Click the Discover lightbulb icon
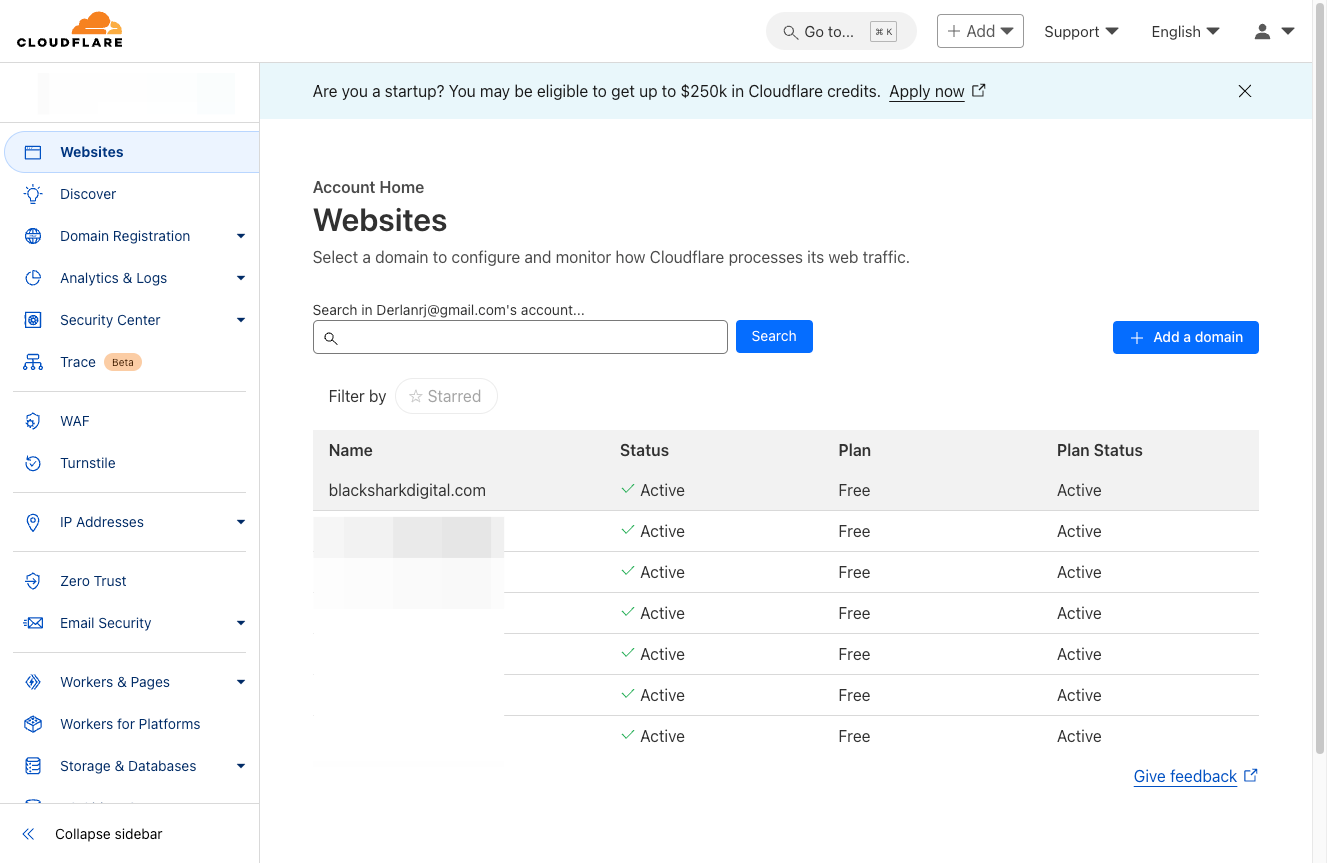The height and width of the screenshot is (863, 1327). point(33,194)
